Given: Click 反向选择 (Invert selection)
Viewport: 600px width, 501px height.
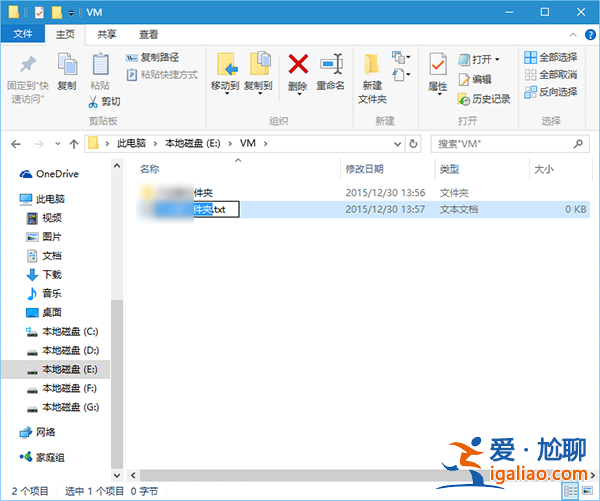Looking at the screenshot, I should (x=550, y=92).
